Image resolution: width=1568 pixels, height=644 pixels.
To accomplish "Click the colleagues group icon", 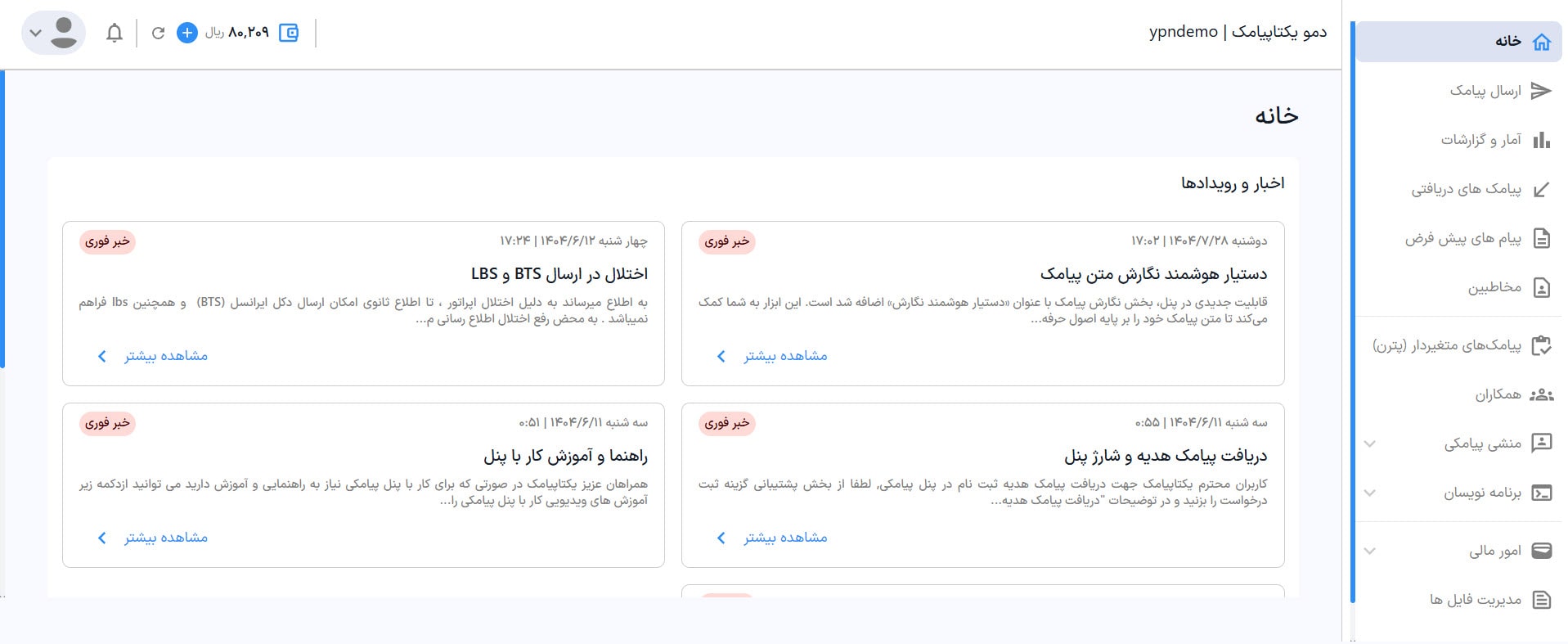I will pyautogui.click(x=1541, y=395).
